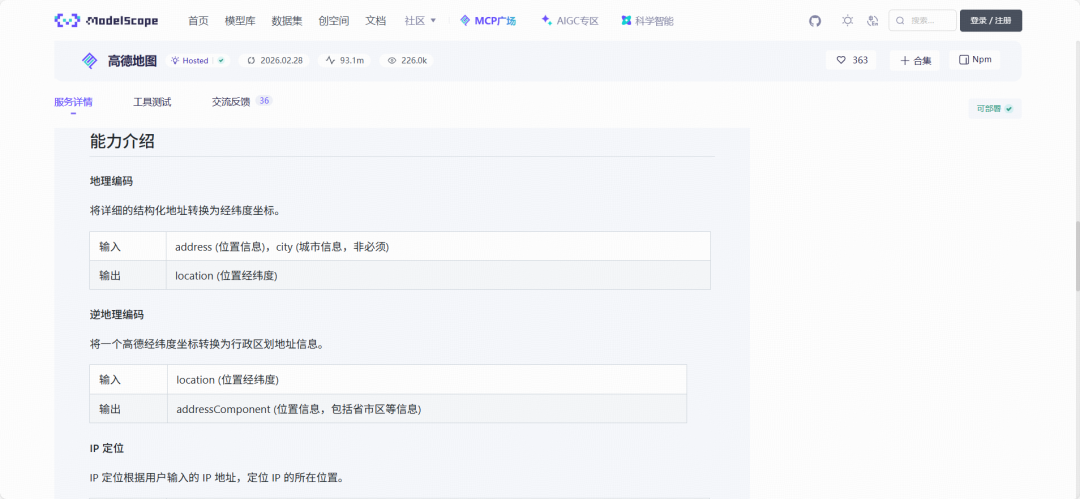Click the 可部署 status badge
The height and width of the screenshot is (499, 1080).
tap(995, 109)
